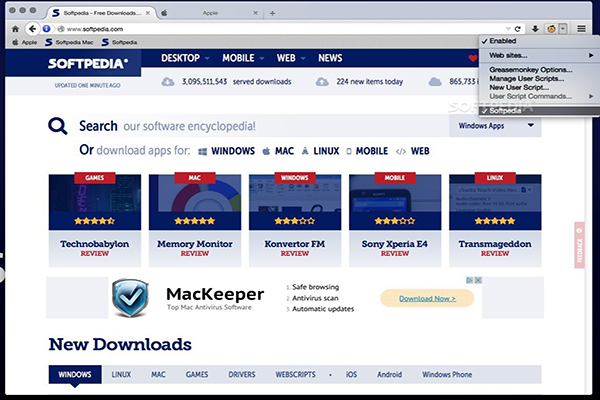
Task: Click the search magnifier icon
Action: click(58, 126)
